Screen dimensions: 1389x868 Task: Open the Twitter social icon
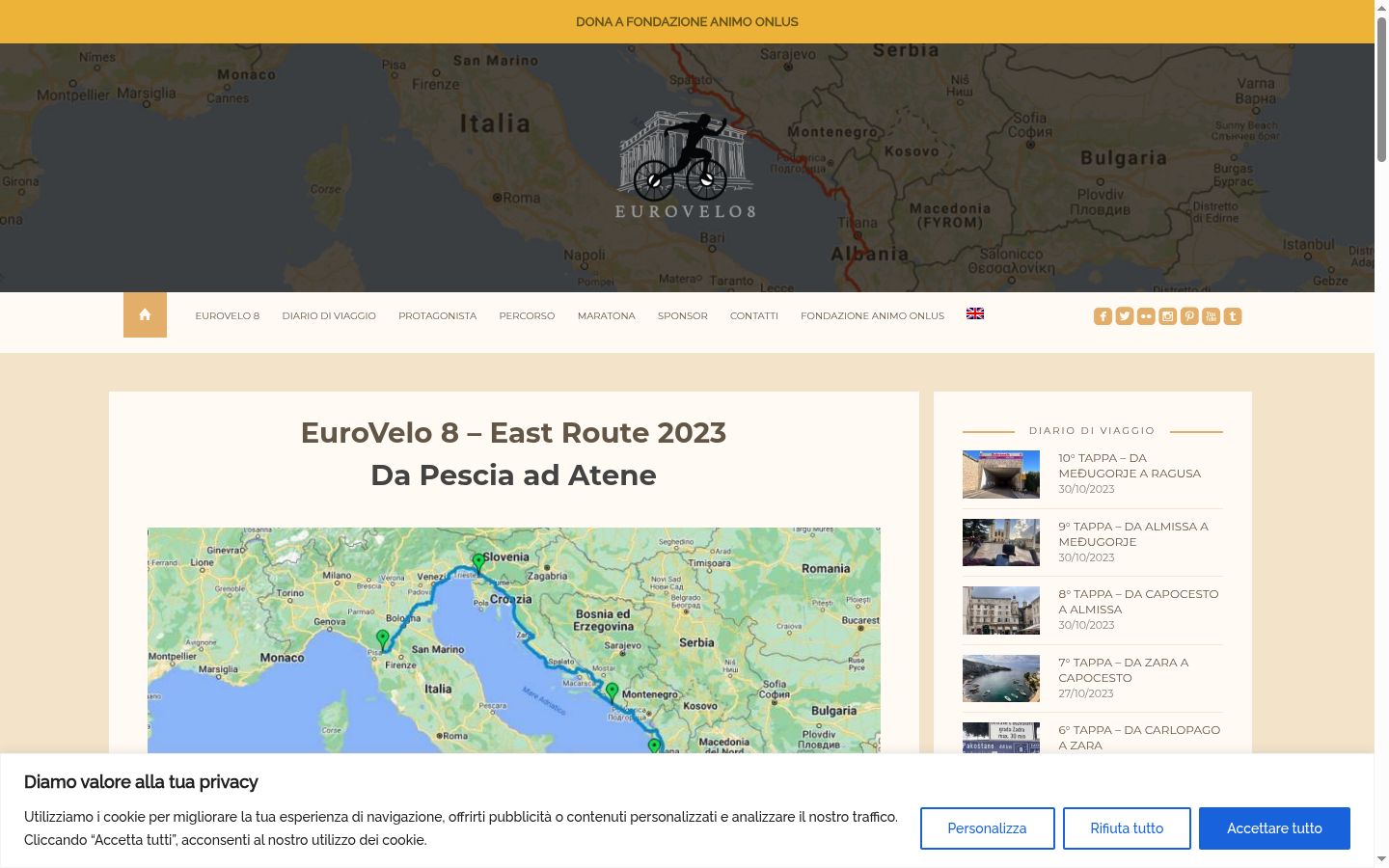pos(1125,316)
